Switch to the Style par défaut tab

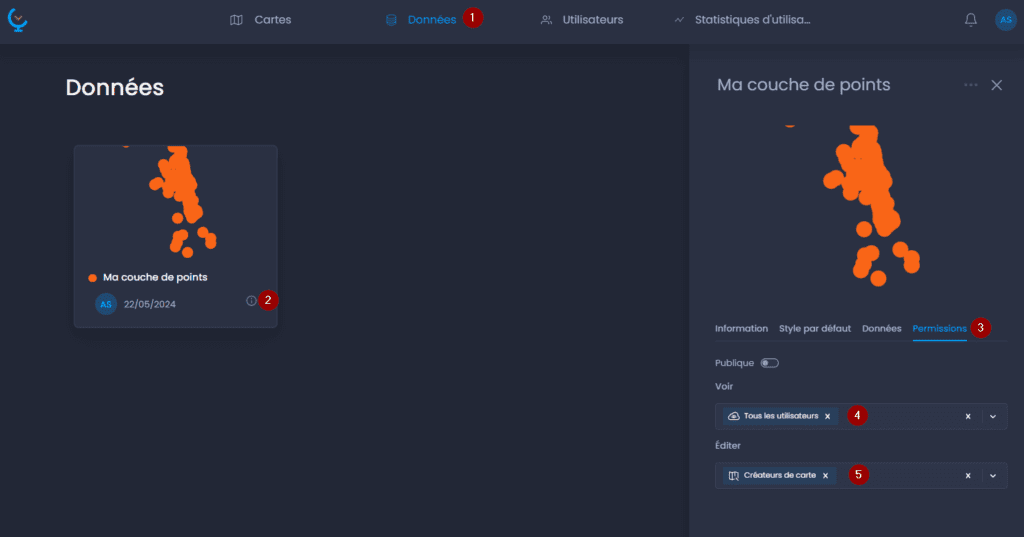(815, 329)
